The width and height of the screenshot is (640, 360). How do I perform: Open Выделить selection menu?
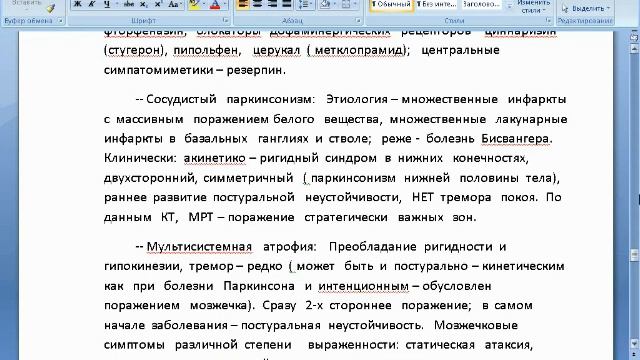pyautogui.click(x=585, y=8)
